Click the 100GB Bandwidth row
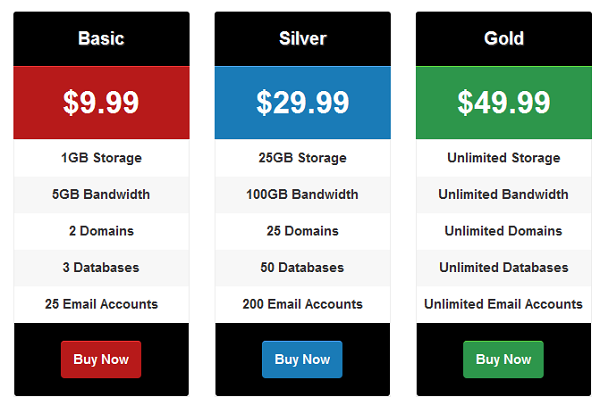This screenshot has width=600, height=405. coord(303,194)
